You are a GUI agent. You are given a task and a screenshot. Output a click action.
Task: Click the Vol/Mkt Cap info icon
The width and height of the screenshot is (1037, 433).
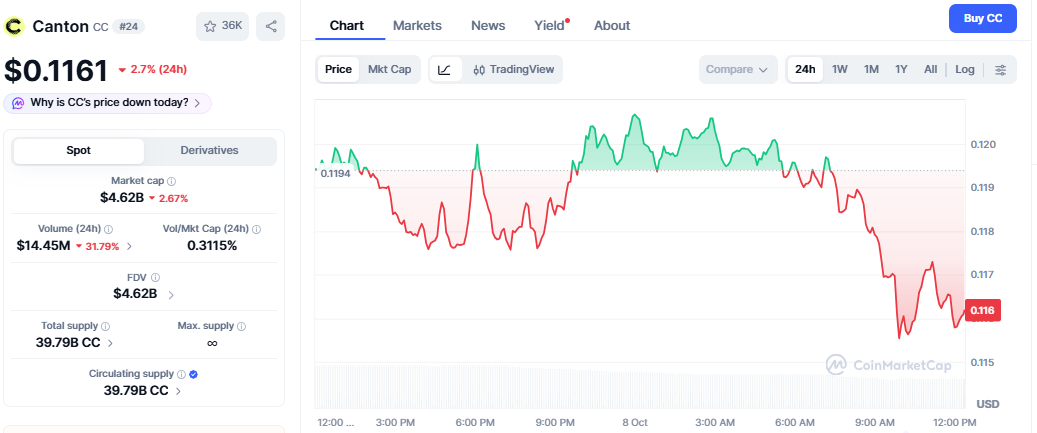[257, 229]
